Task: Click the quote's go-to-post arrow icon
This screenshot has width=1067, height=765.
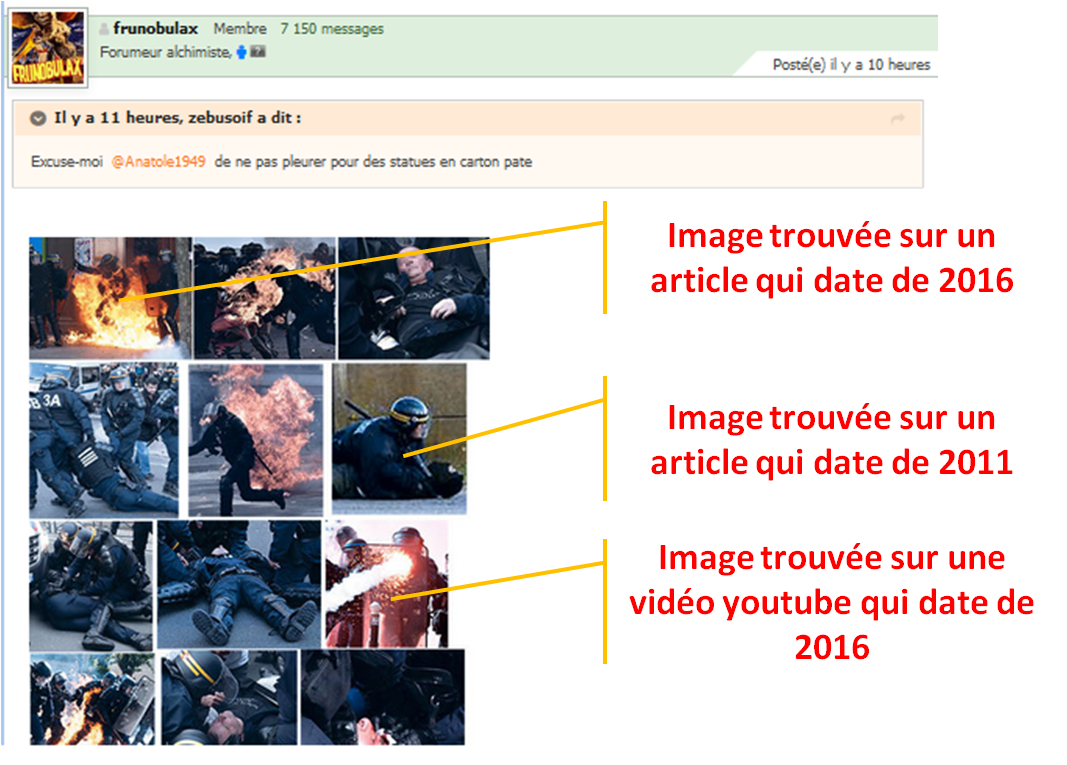Action: [897, 119]
